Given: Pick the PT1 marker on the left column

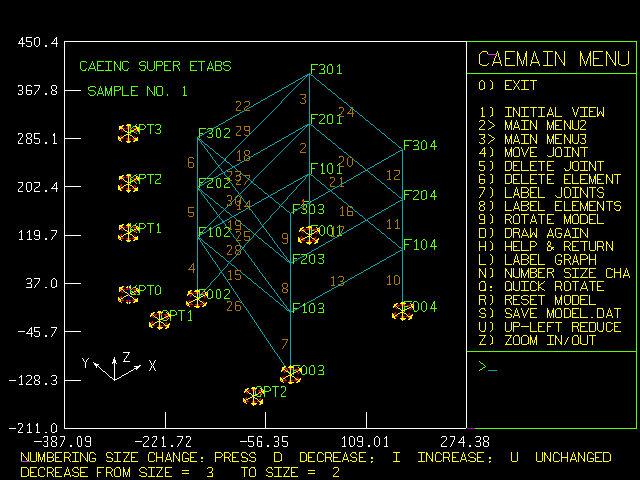Looking at the screenshot, I should click(x=129, y=232).
